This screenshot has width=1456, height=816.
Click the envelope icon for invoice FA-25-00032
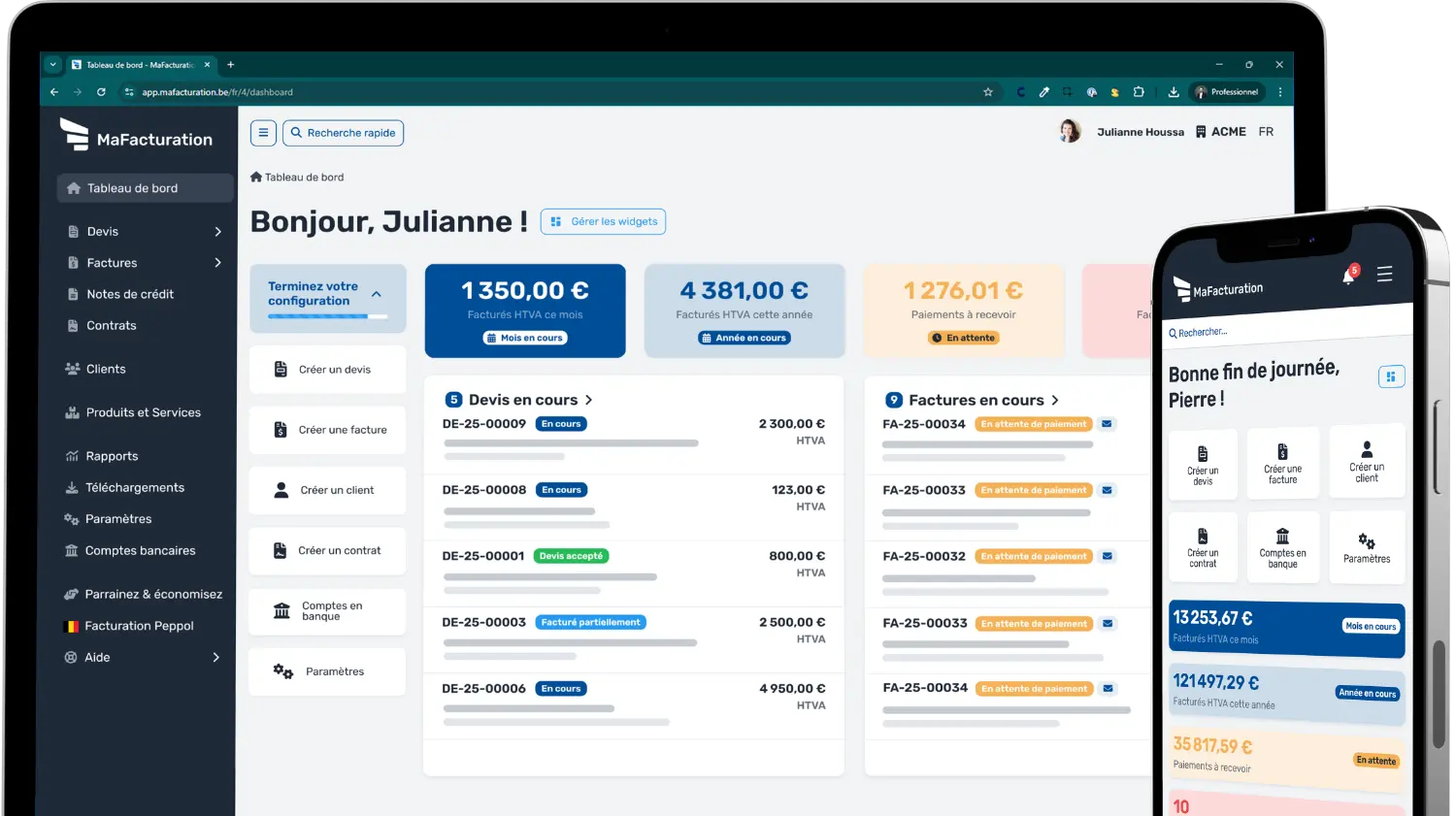(x=1108, y=556)
